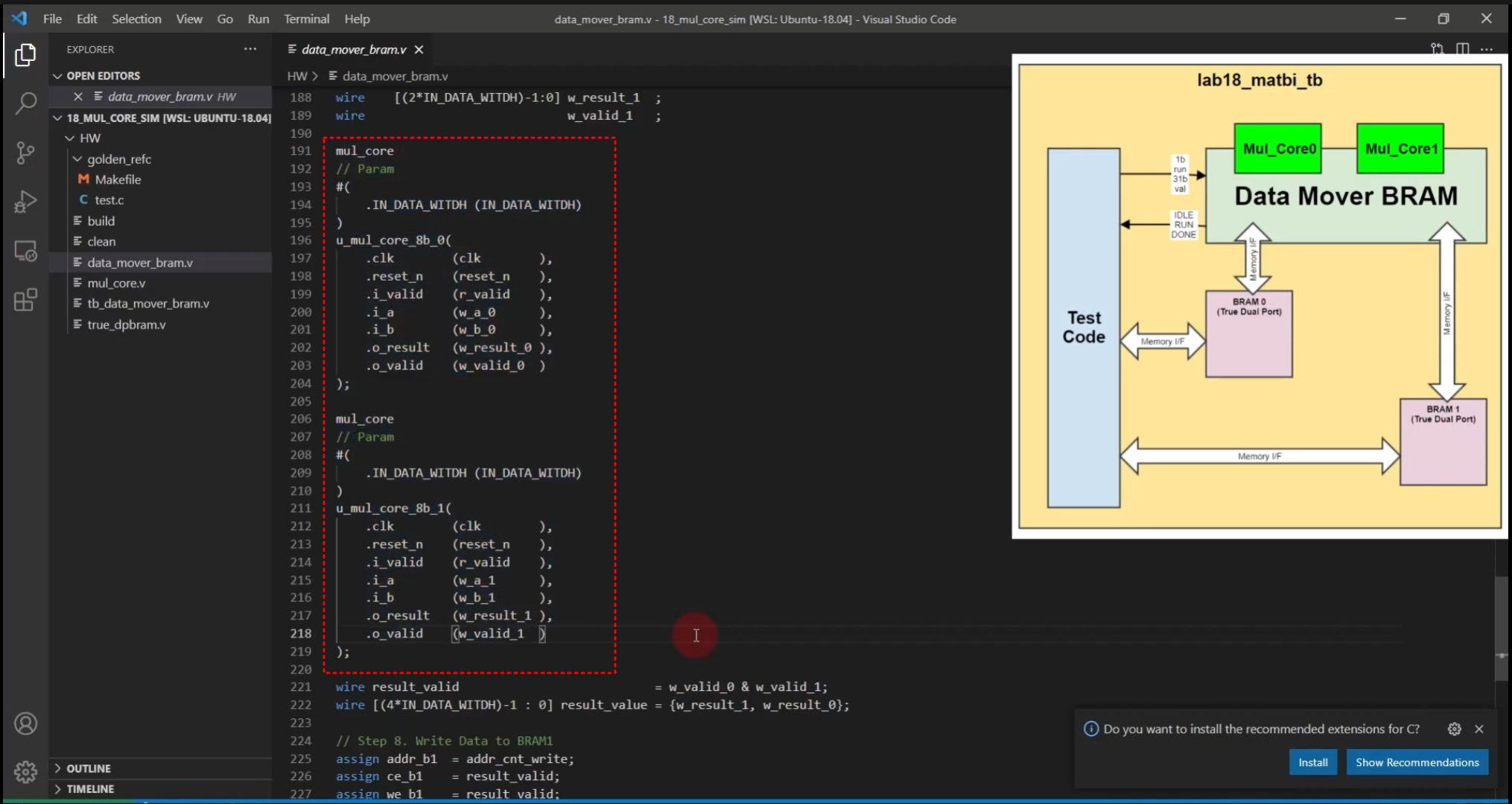Dismiss the C extensions notification
The image size is (1512, 804).
1479,729
